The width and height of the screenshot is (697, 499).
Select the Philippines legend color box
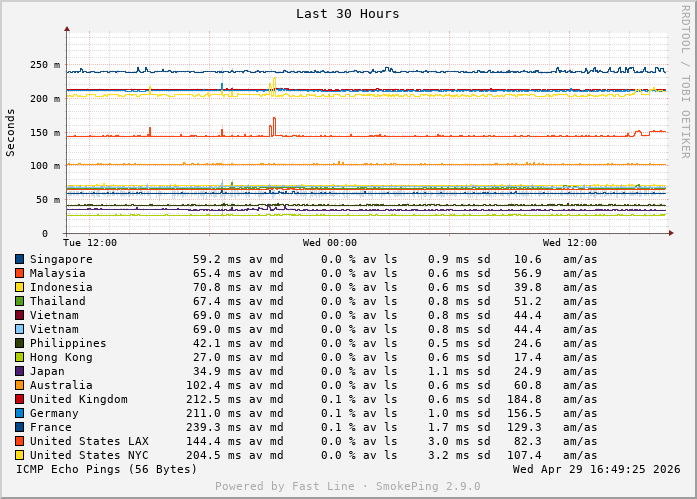click(x=19, y=343)
